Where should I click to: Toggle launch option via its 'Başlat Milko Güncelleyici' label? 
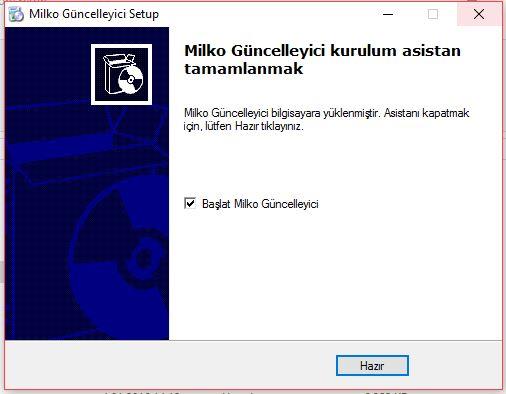coord(260,204)
